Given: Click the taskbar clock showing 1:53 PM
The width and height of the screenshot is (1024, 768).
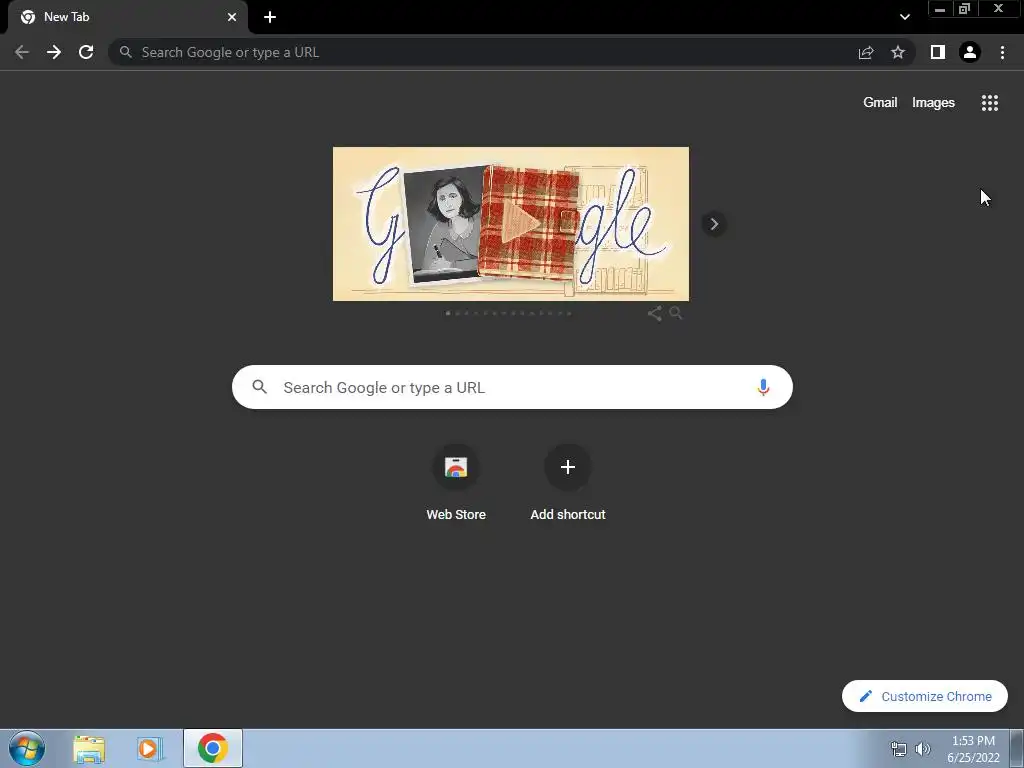Looking at the screenshot, I should coord(973,749).
